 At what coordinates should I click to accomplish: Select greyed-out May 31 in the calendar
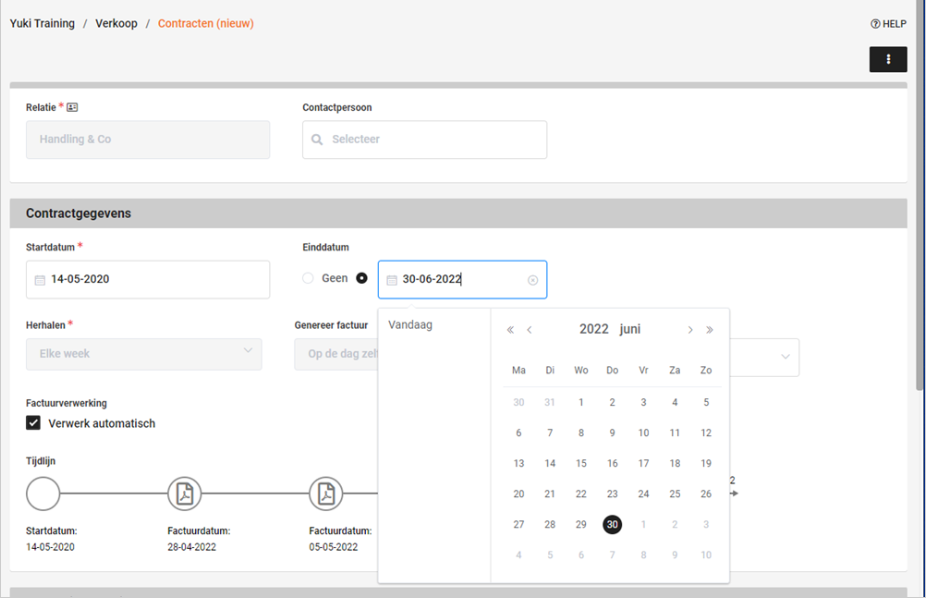(x=550, y=403)
